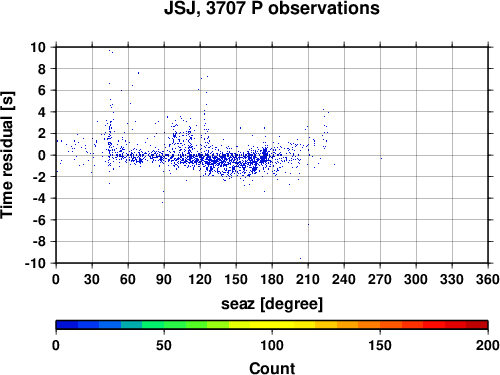Select the "seaz [degree]" x-axis label
This screenshot has height=375, width=500.
coord(272,304)
